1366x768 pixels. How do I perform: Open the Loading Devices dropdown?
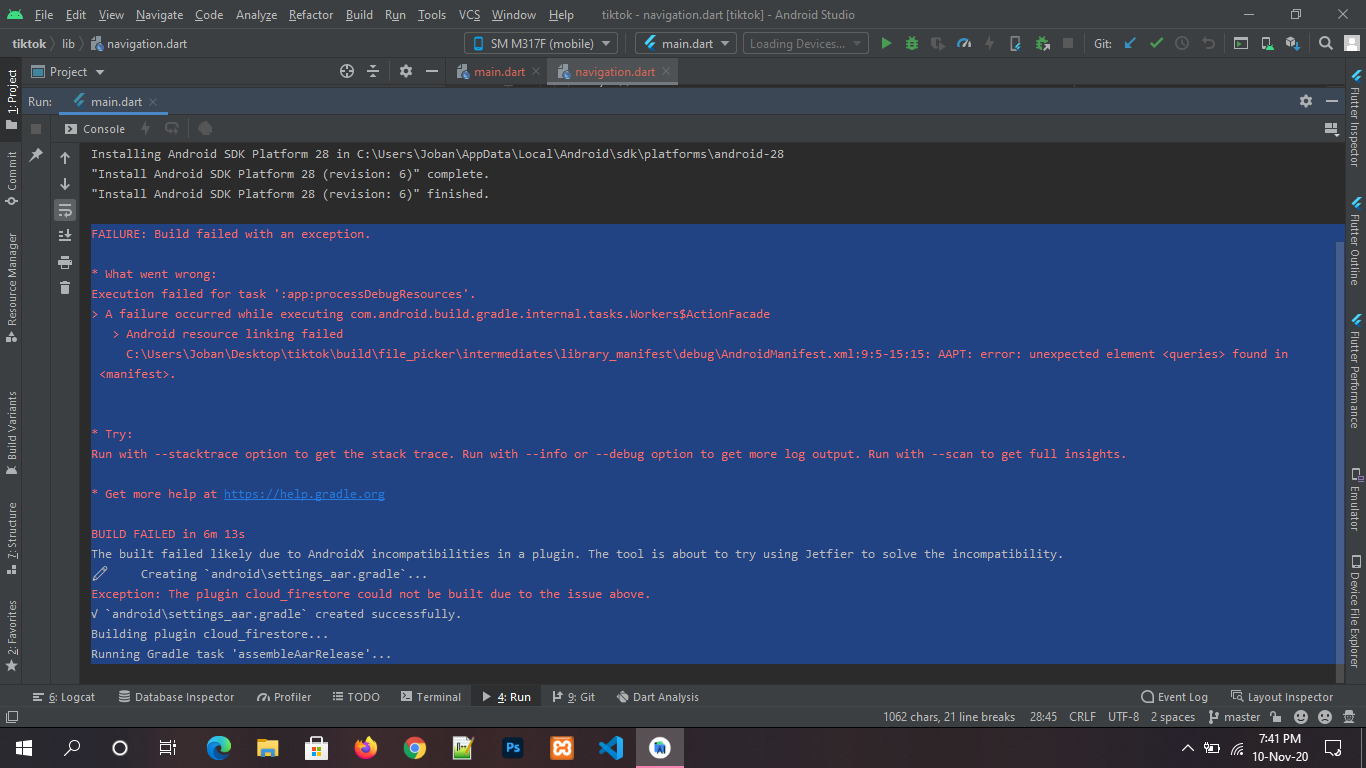click(806, 43)
